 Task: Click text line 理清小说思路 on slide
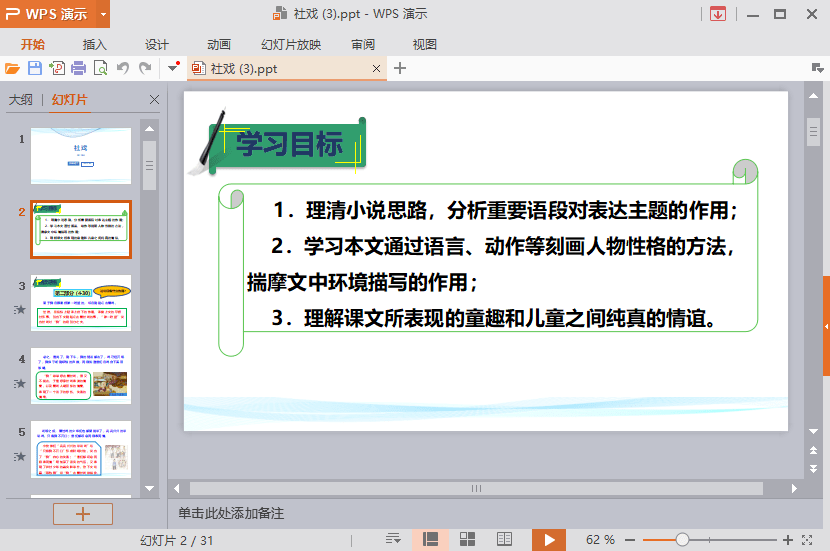[x=505, y=211]
